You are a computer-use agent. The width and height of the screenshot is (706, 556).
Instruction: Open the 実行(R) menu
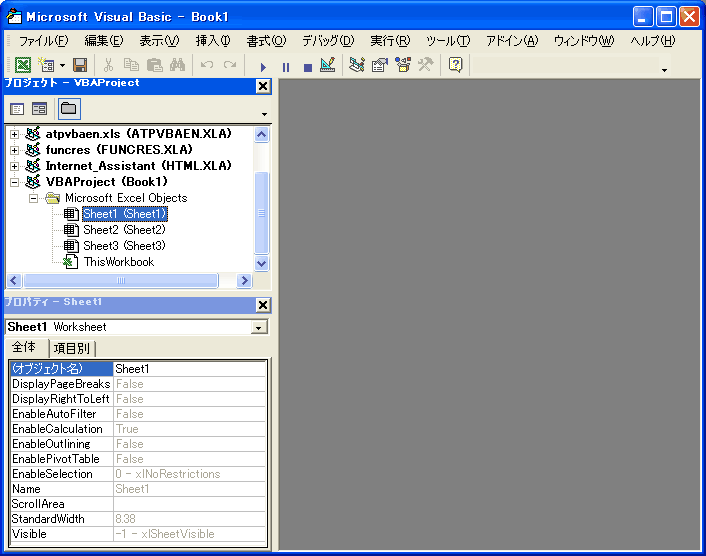[x=390, y=41]
